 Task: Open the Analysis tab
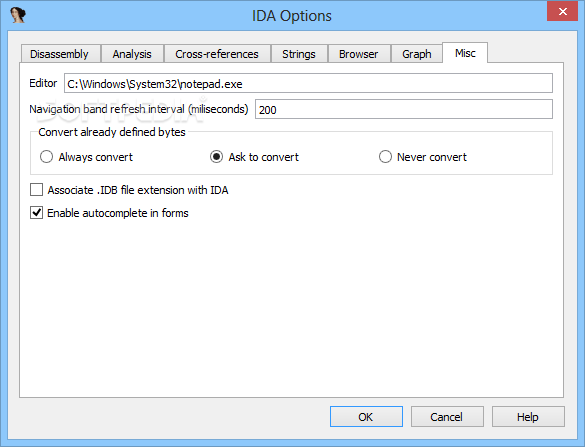pyautogui.click(x=132, y=54)
